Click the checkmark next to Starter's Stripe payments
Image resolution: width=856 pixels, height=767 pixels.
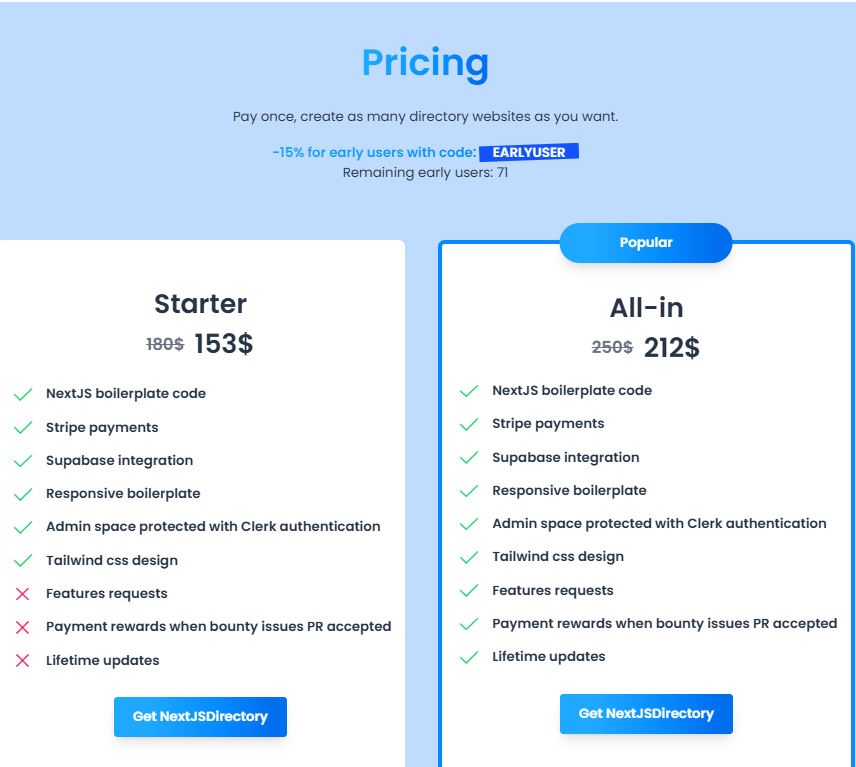coord(23,428)
